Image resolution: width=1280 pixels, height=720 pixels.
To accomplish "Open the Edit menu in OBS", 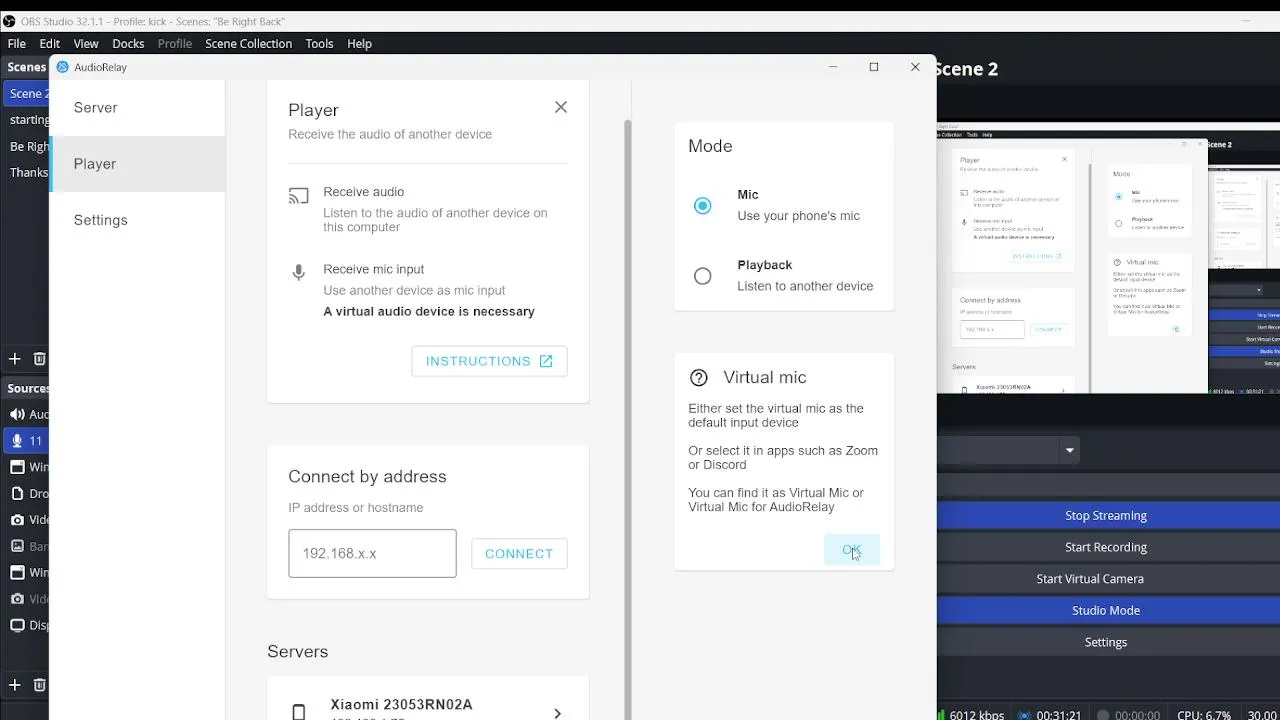I will point(50,43).
